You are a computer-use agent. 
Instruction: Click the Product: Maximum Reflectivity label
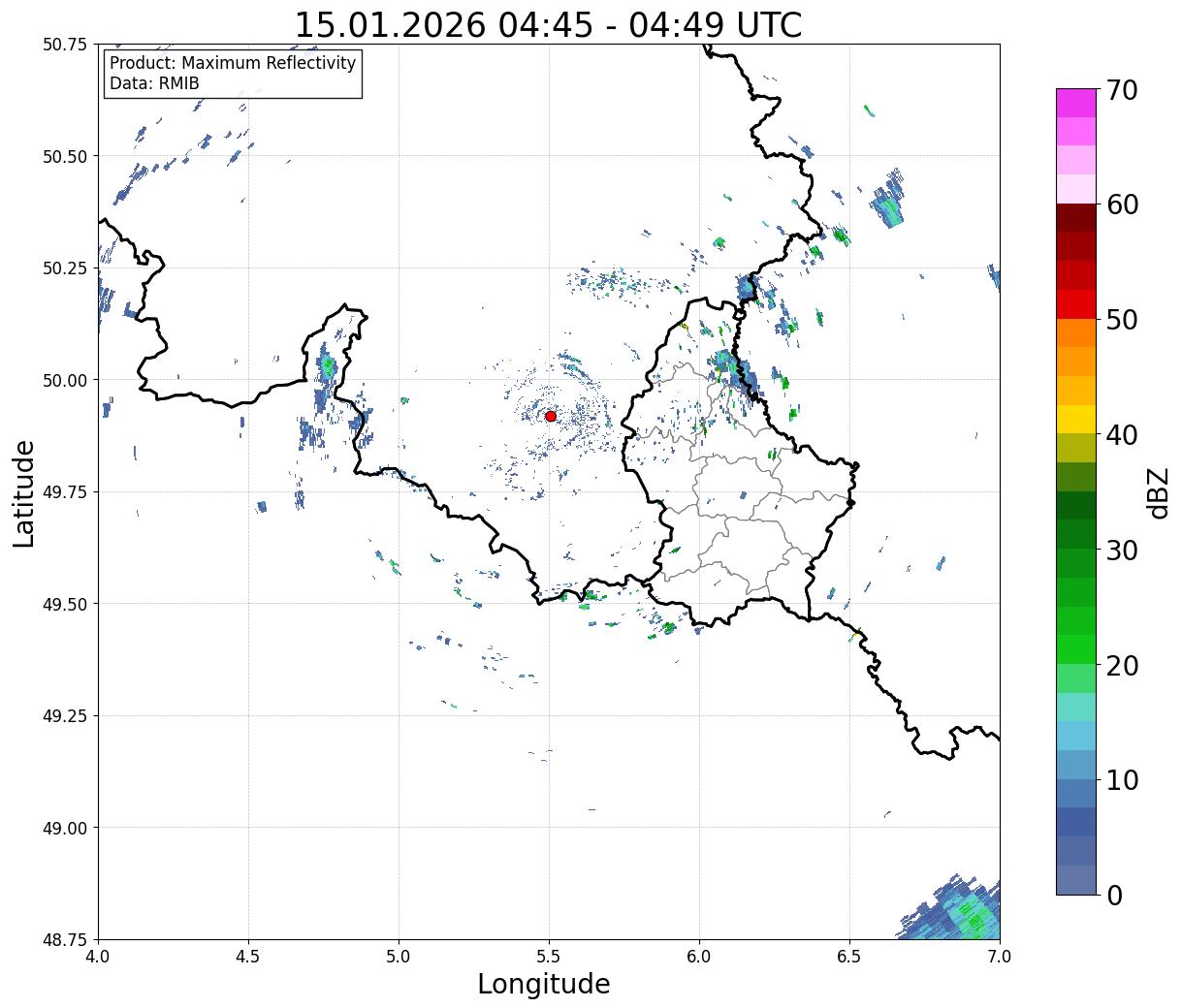(x=233, y=63)
